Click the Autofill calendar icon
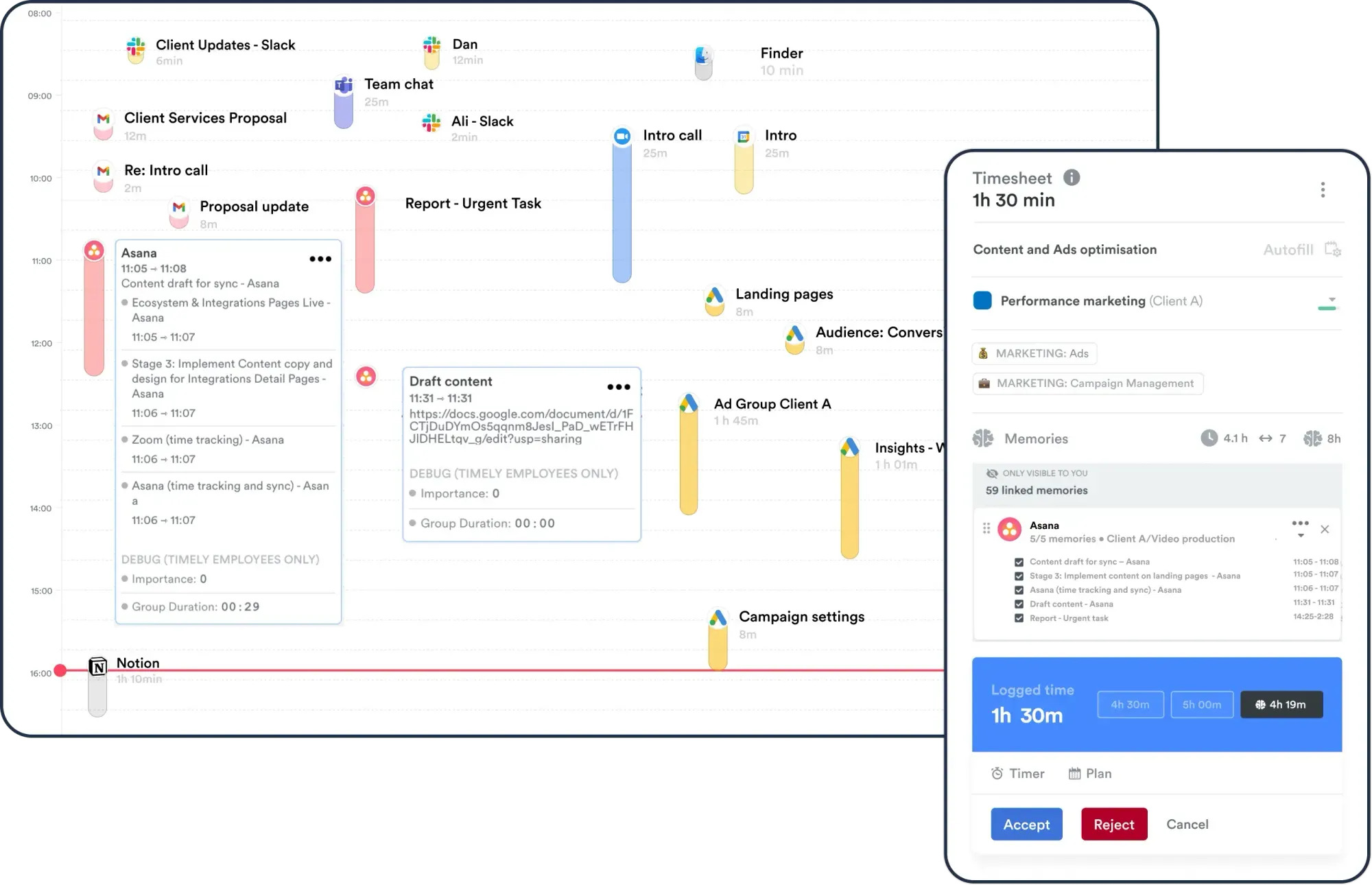Viewport: 1372px width, 885px height. tap(1332, 249)
